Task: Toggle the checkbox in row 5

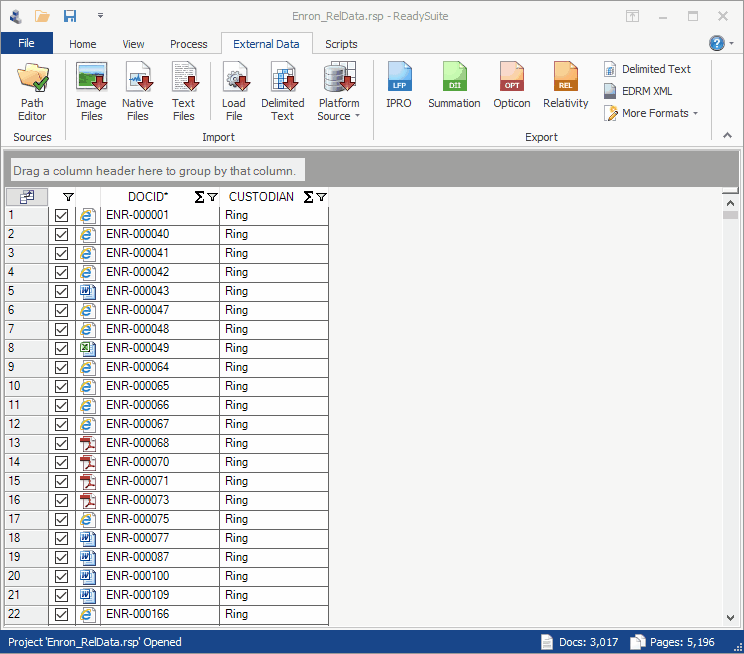Action: [61, 291]
